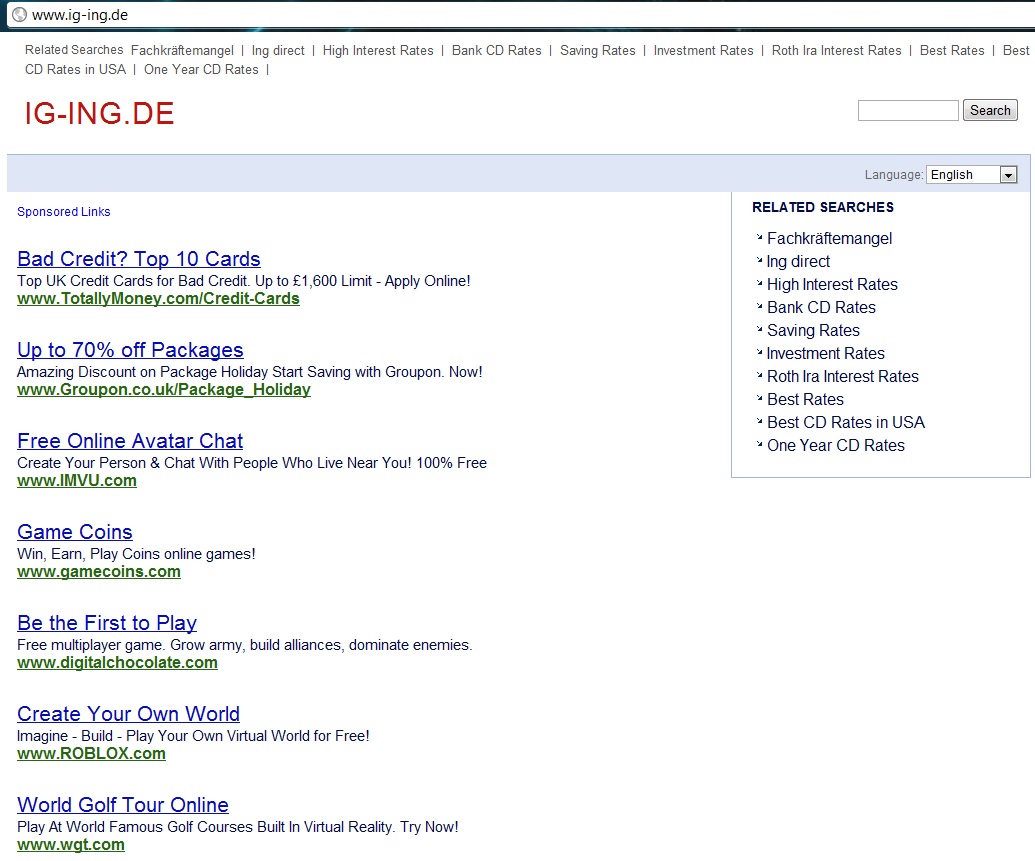Screen dimensions: 1035x861
Task: Open IG-ING.DE site title link
Action: [x=99, y=114]
